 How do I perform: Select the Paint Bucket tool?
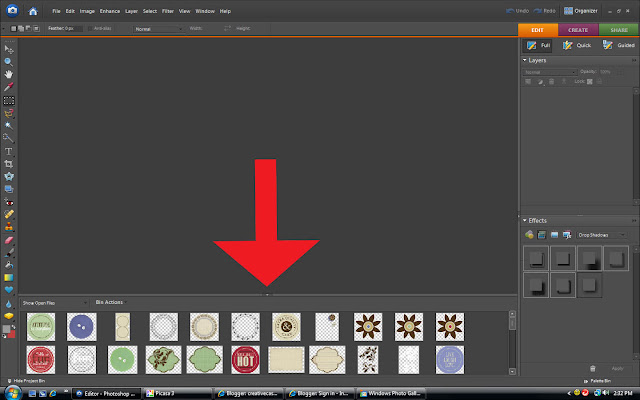point(9,265)
